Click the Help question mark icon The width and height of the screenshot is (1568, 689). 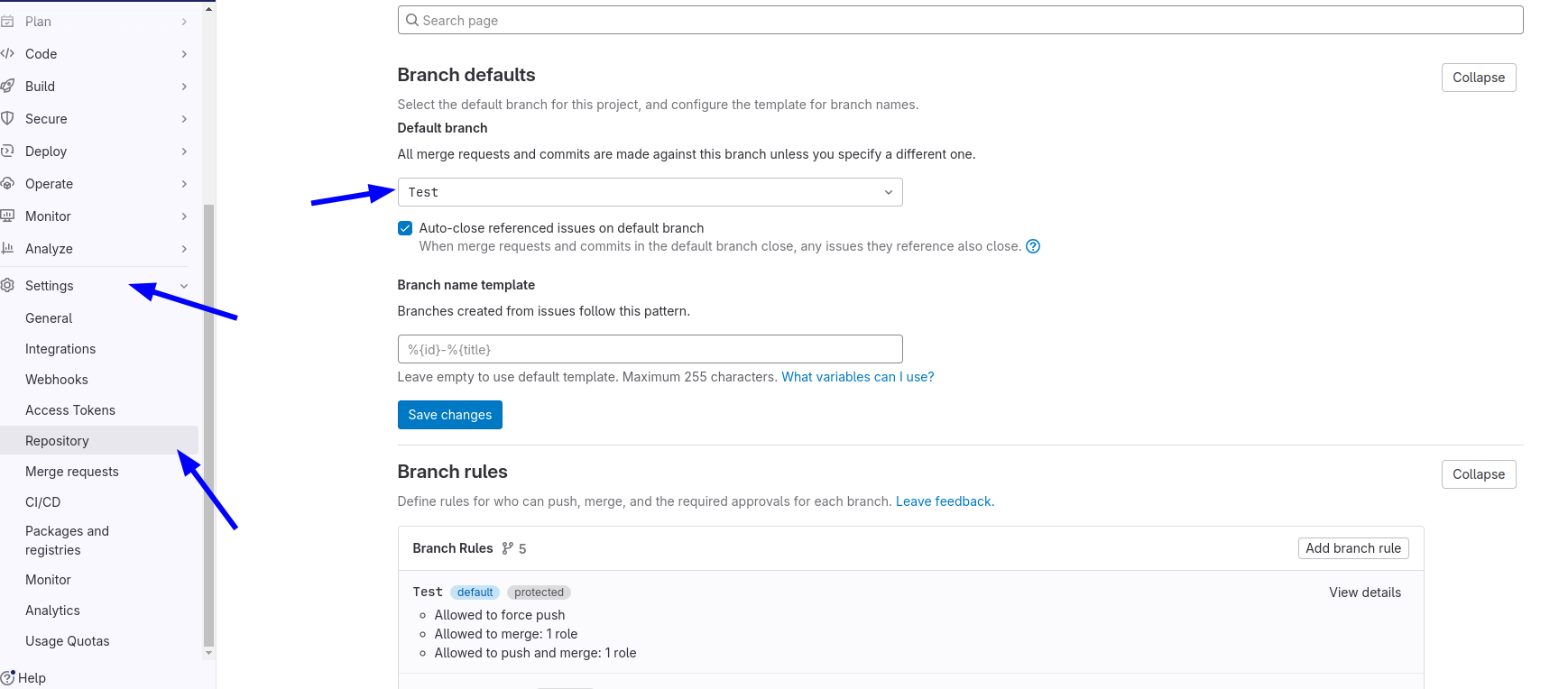[x=8, y=678]
